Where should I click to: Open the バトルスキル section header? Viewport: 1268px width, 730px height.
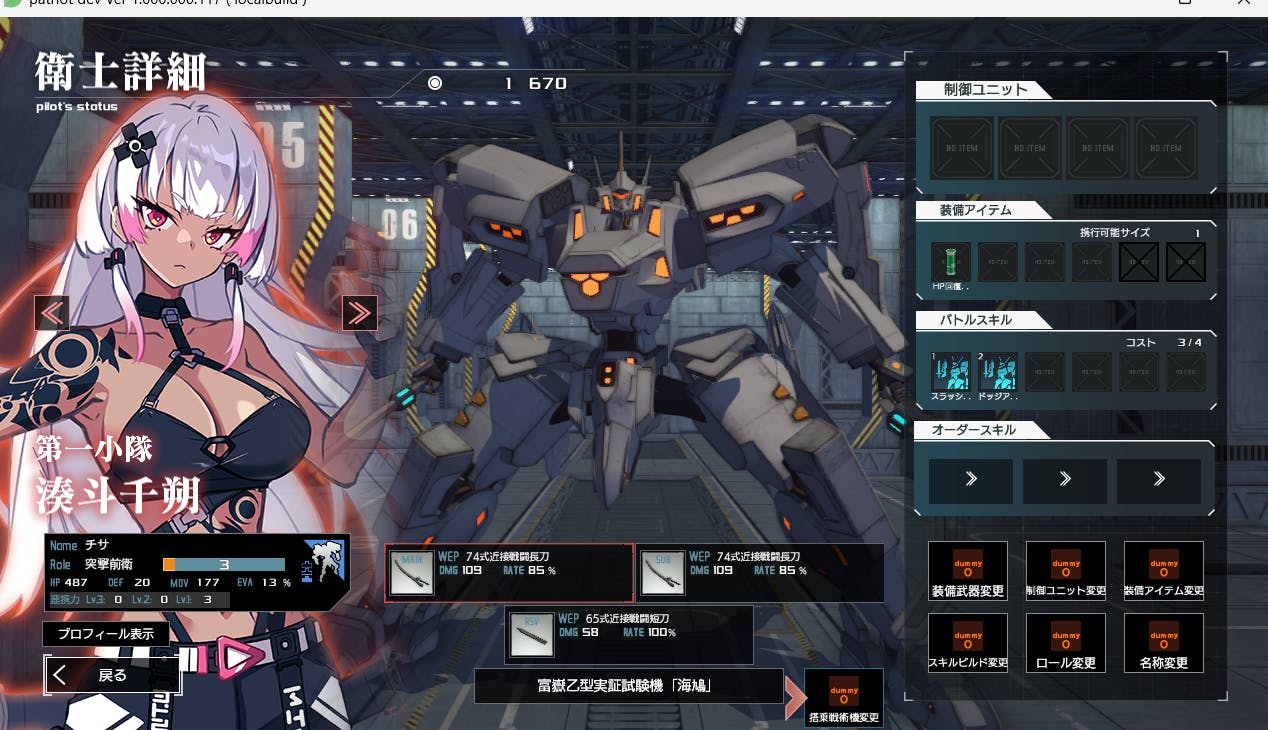click(985, 320)
